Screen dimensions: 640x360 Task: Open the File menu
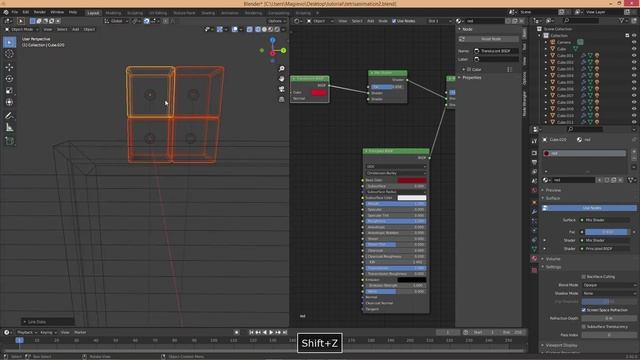[15, 12]
